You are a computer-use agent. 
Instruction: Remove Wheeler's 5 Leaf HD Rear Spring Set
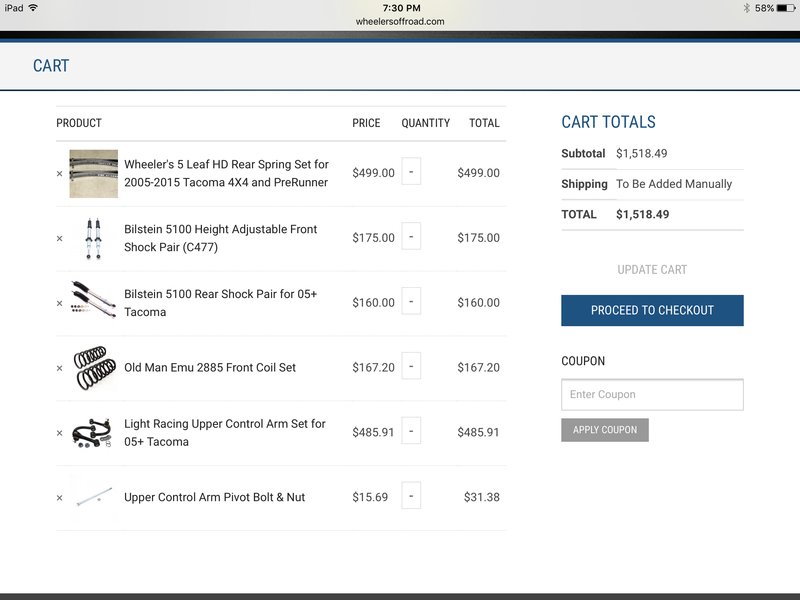coord(60,174)
